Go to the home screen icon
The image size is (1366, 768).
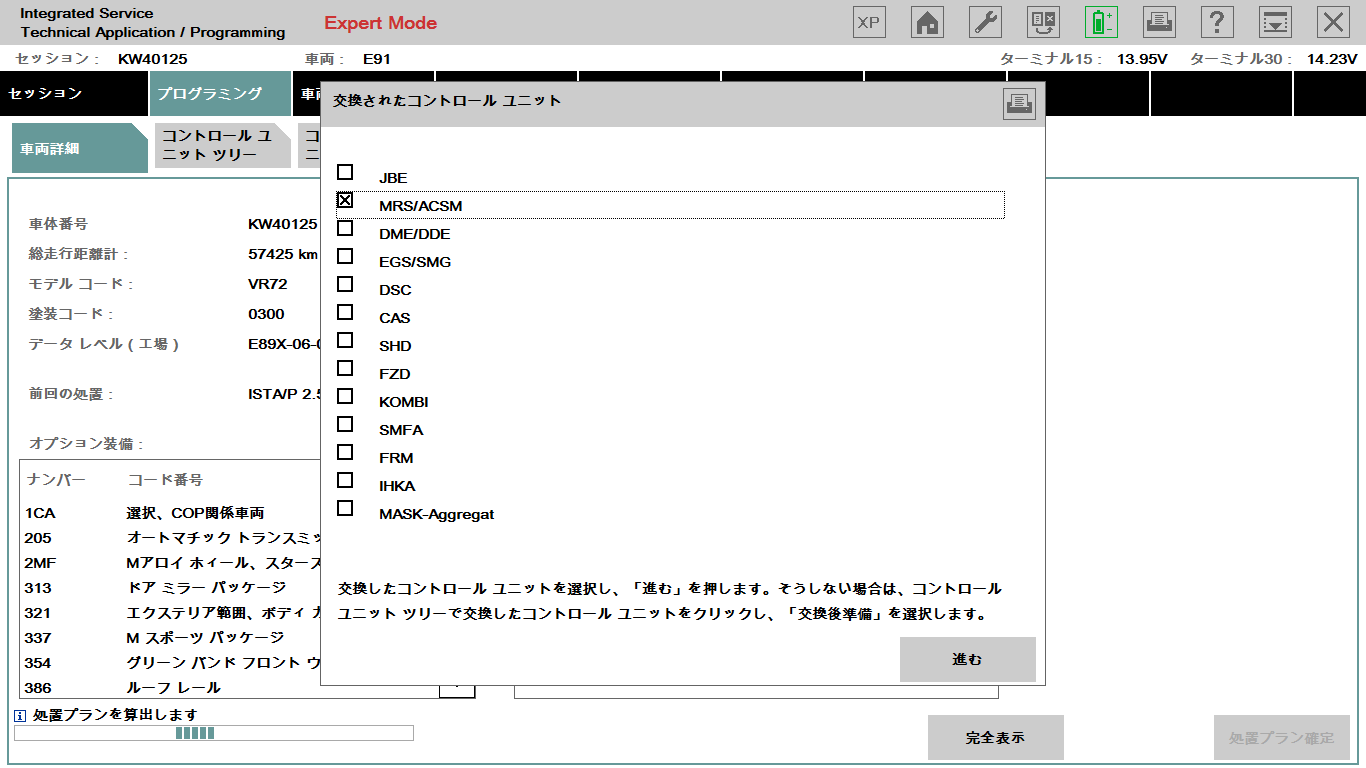click(x=927, y=22)
